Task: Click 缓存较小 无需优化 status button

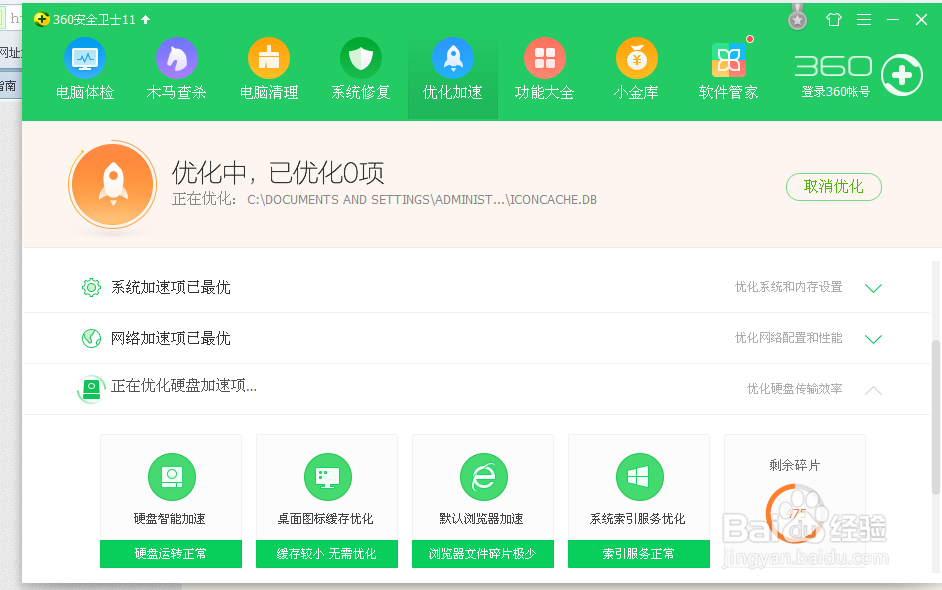Action: pyautogui.click(x=327, y=554)
